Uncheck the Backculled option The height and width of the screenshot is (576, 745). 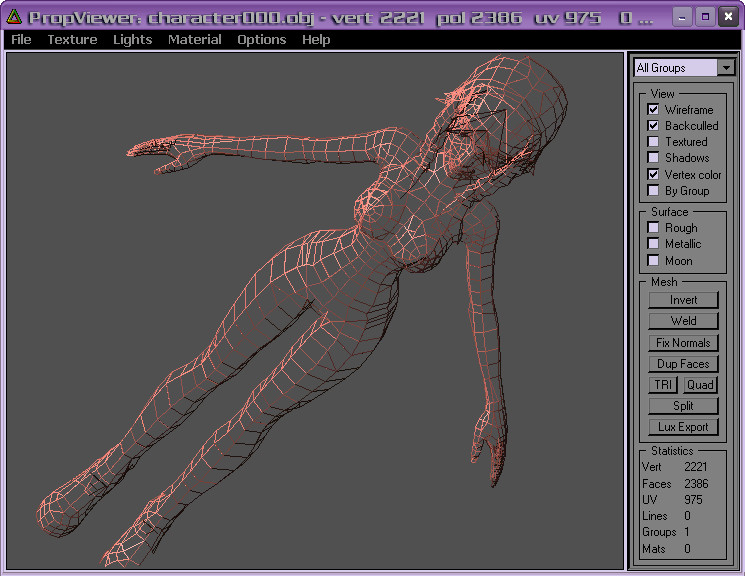coord(653,125)
